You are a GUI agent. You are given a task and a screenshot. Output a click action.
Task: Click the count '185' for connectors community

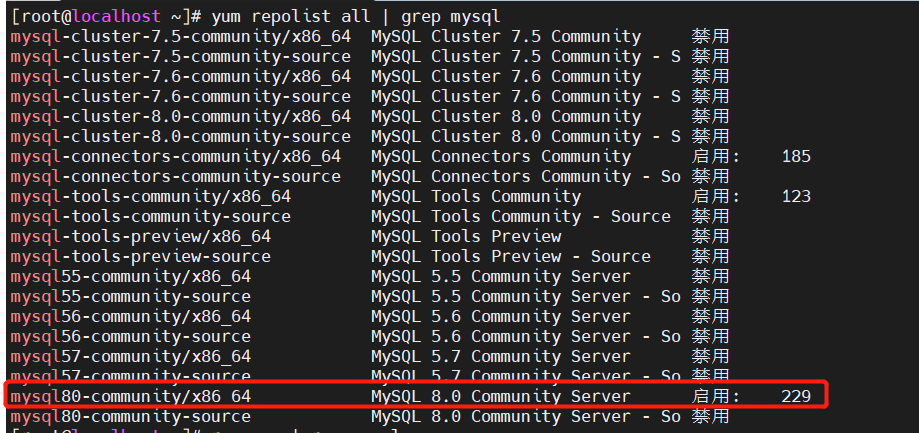click(796, 157)
